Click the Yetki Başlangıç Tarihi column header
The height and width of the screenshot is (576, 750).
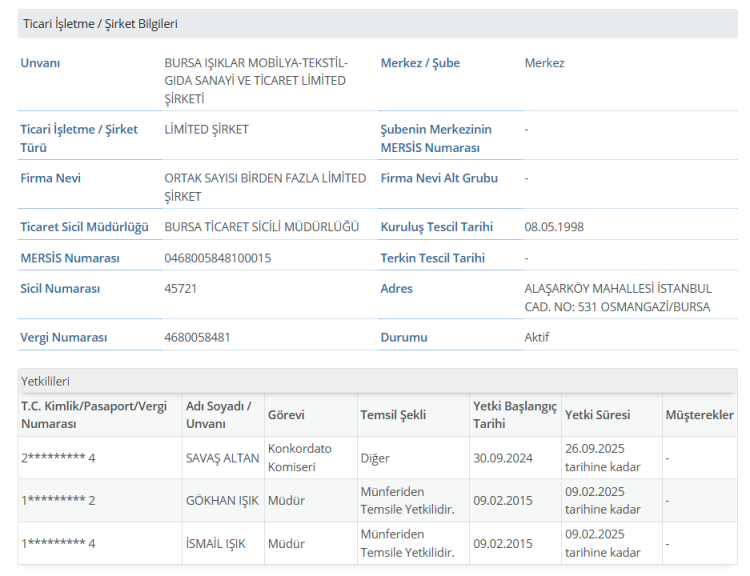[x=514, y=414]
